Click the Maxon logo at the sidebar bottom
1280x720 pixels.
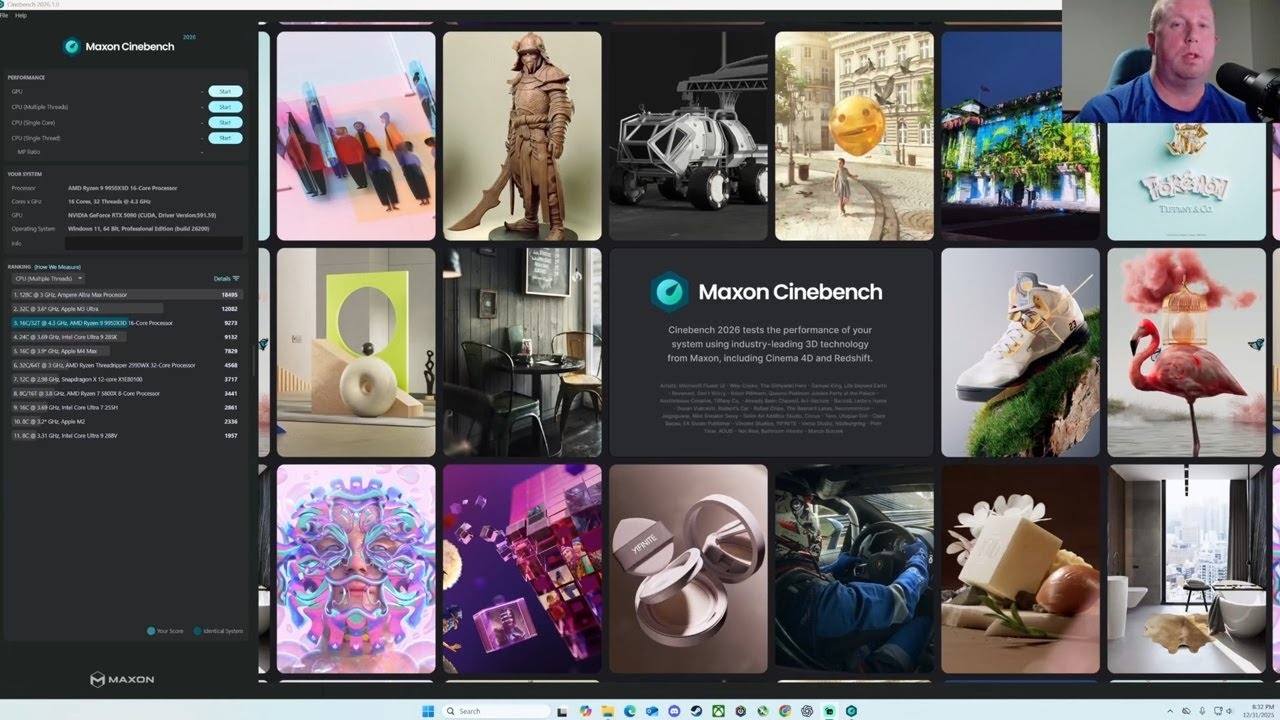[x=122, y=680]
